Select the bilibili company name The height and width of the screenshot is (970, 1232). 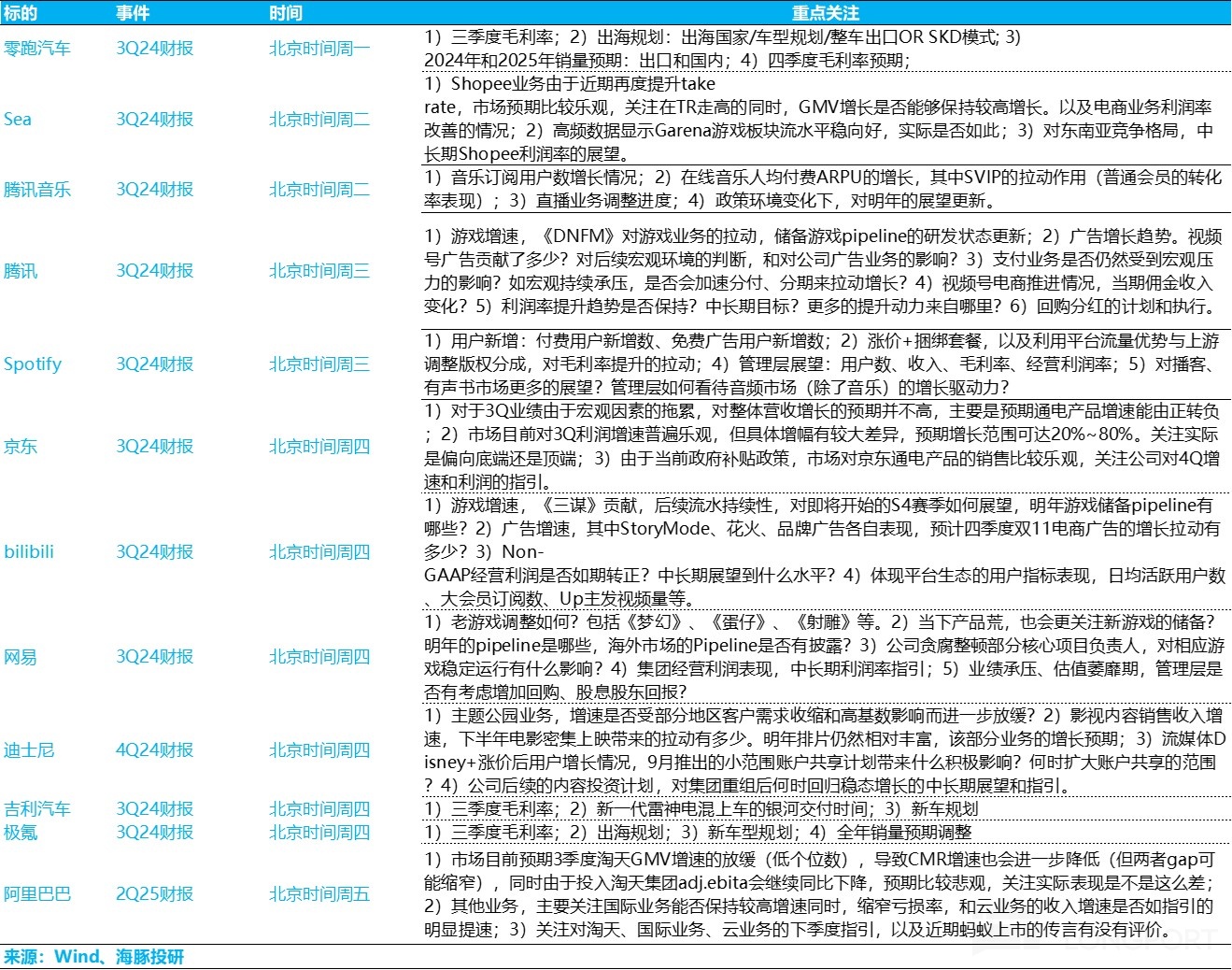pos(29,551)
